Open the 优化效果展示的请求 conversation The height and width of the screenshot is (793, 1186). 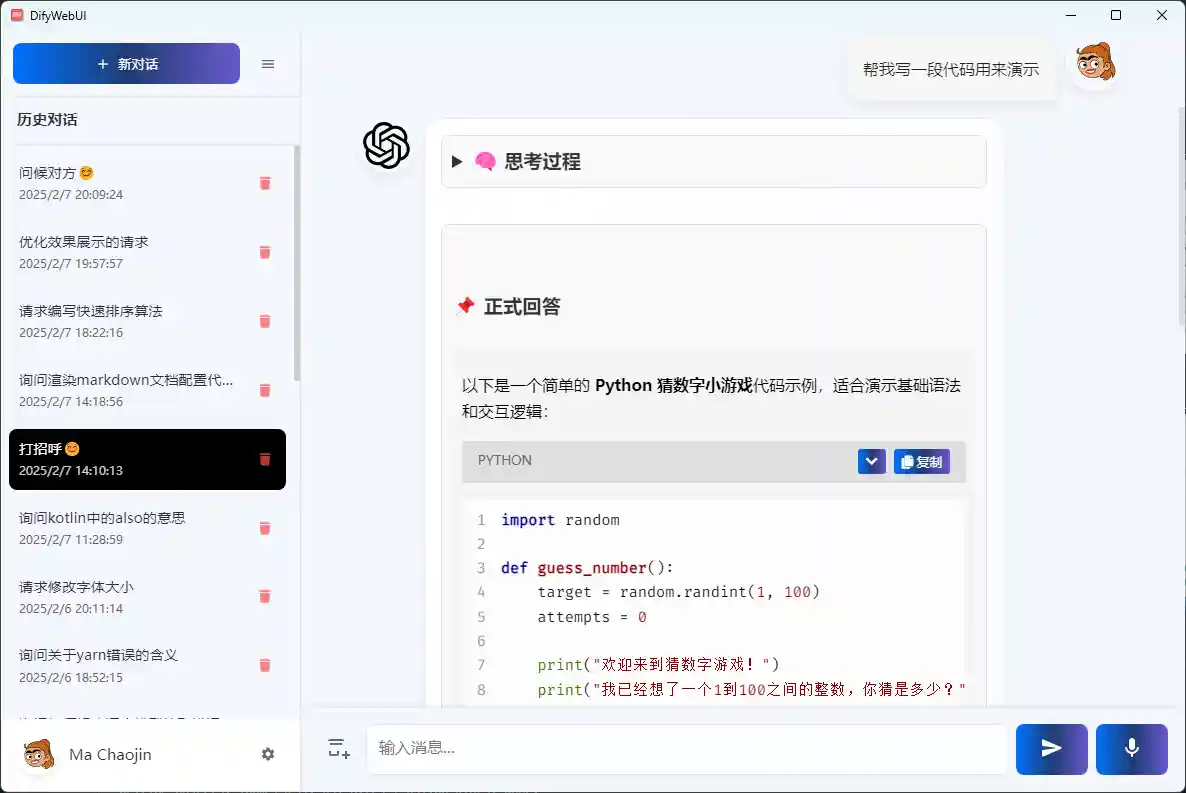(147, 252)
